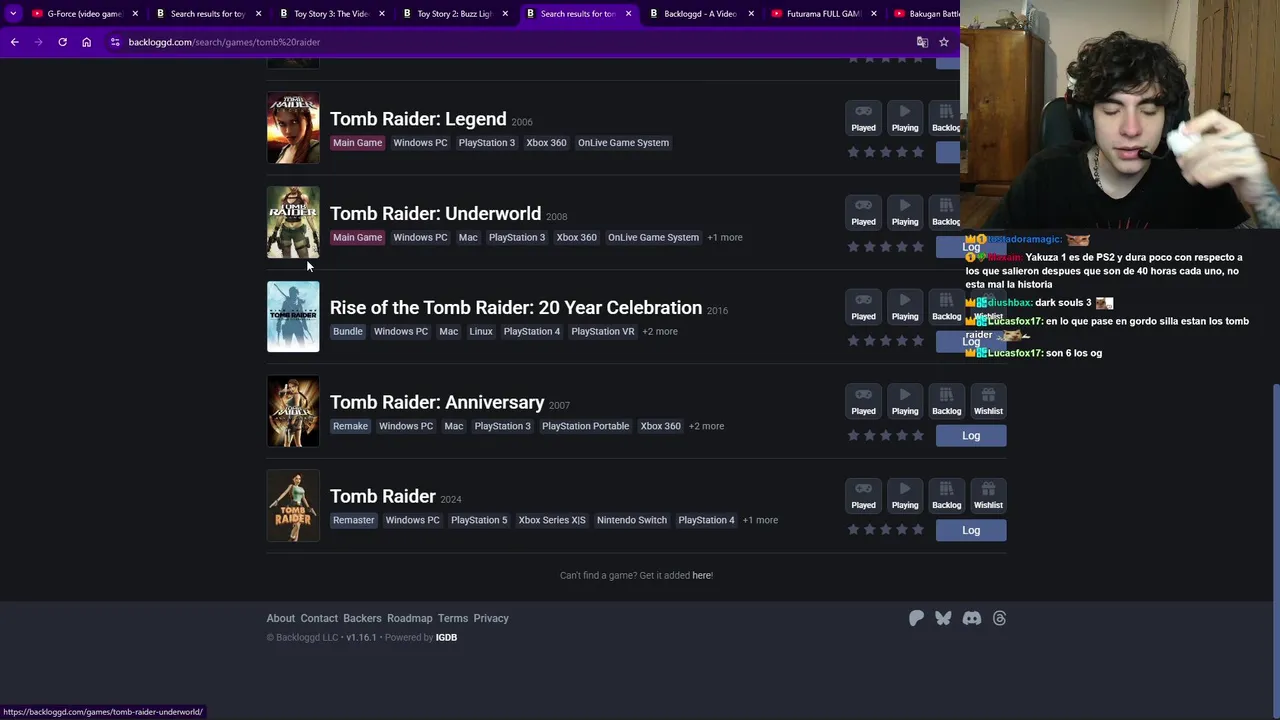Open Tomb Raider: Underworld title link
This screenshot has height=720, width=1280.
(x=435, y=213)
